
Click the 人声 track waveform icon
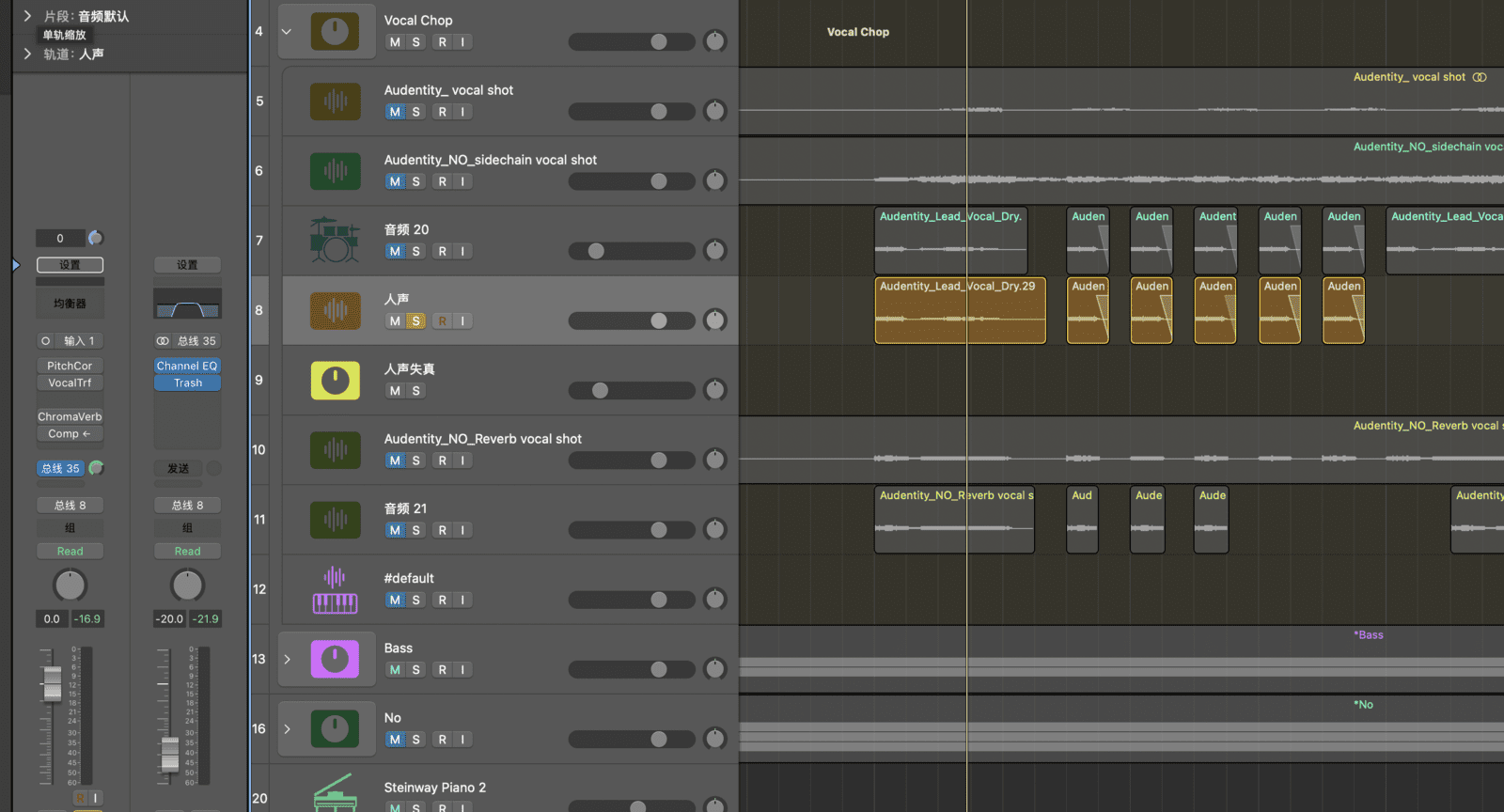pyautogui.click(x=335, y=310)
